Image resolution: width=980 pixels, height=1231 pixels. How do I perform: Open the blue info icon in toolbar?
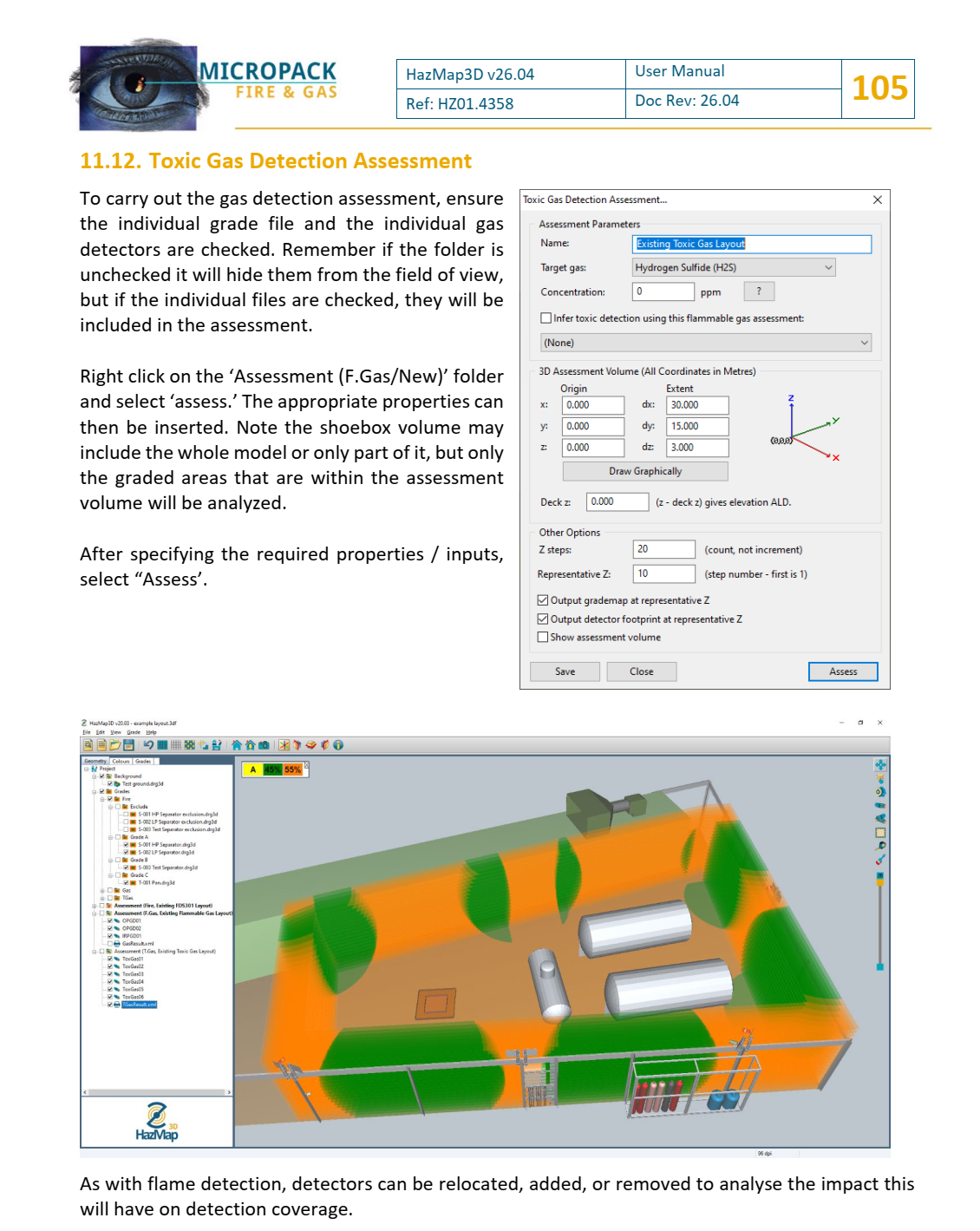pos(337,745)
